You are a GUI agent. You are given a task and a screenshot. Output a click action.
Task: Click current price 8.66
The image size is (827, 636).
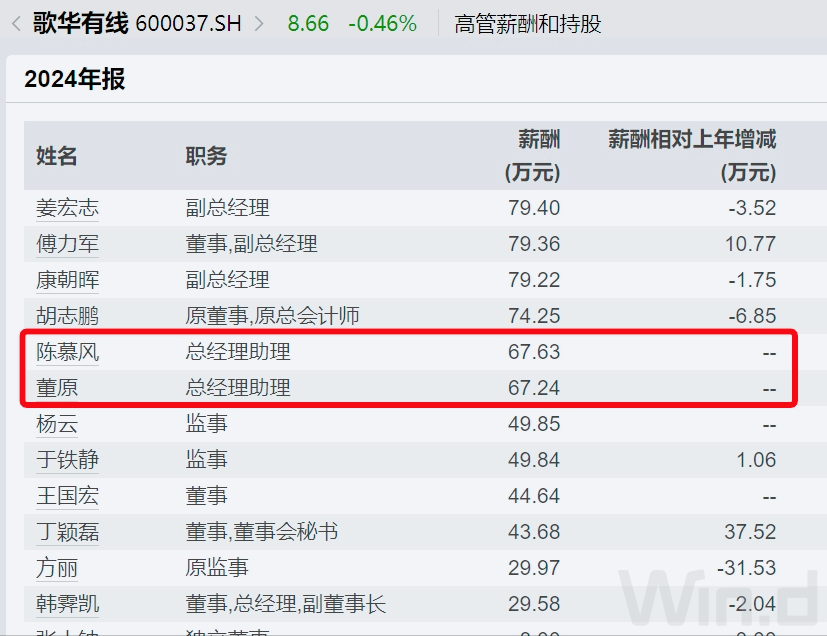click(308, 24)
